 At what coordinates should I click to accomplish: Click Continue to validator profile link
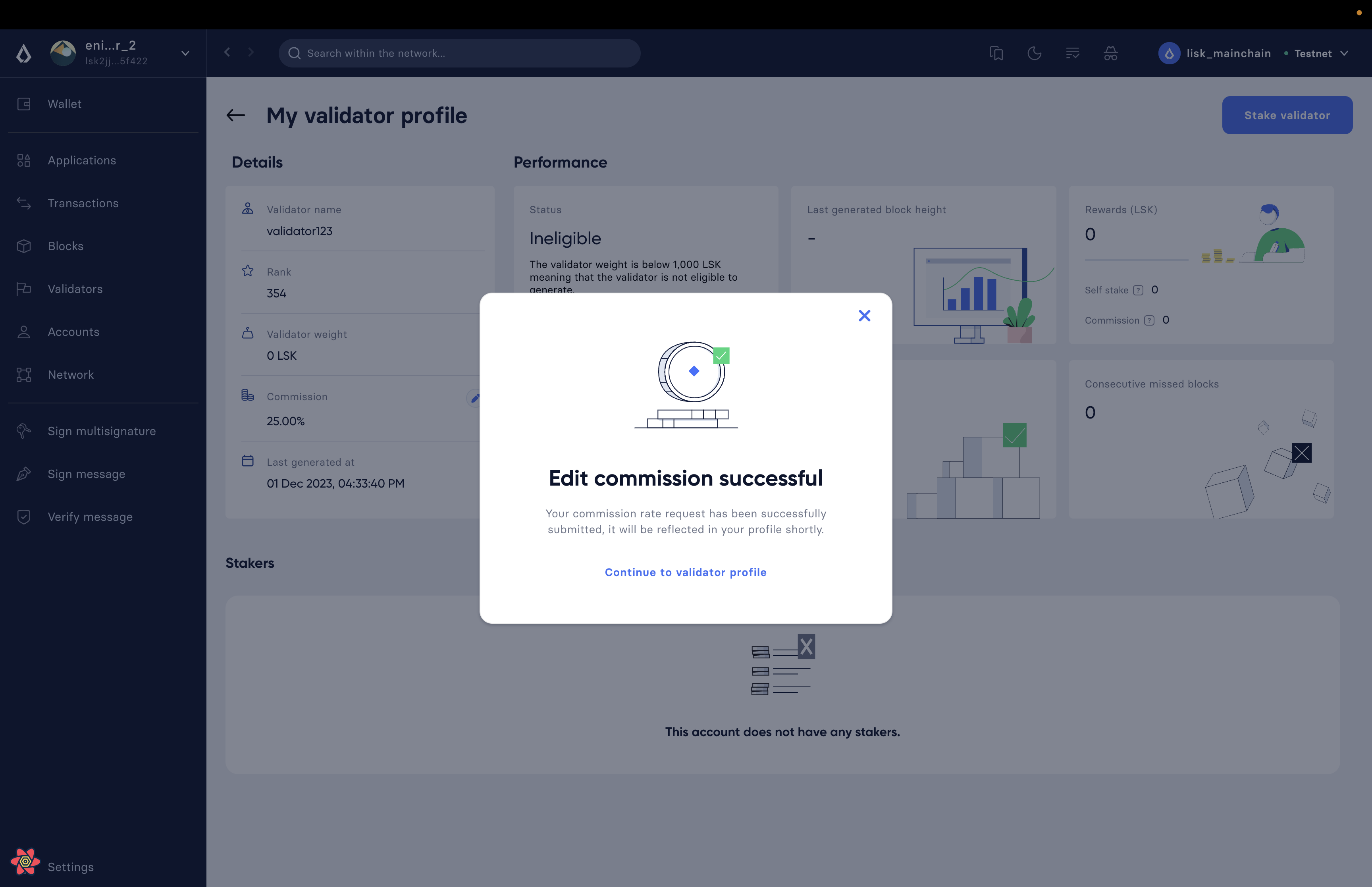(685, 572)
